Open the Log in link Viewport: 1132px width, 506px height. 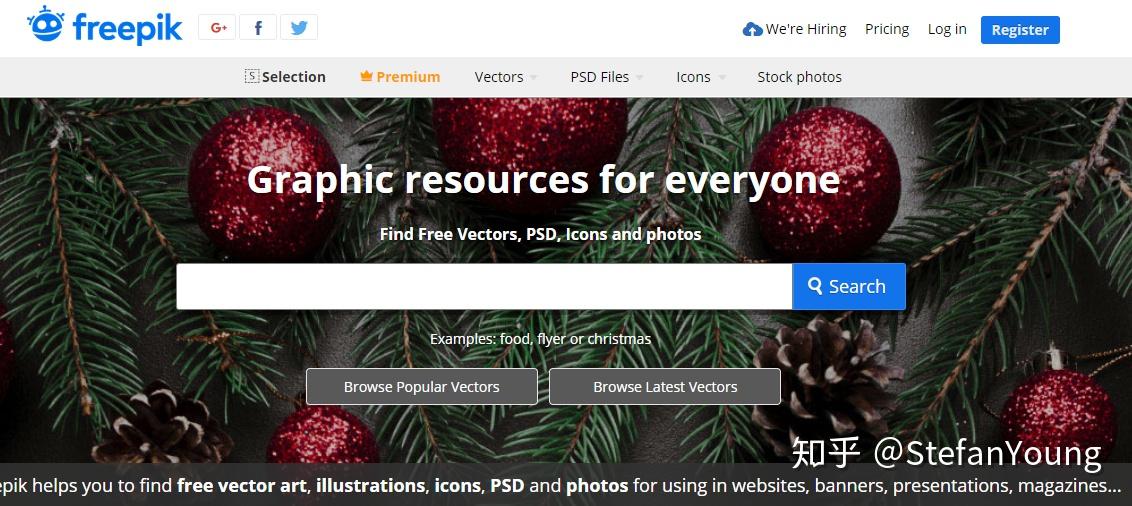coord(947,30)
